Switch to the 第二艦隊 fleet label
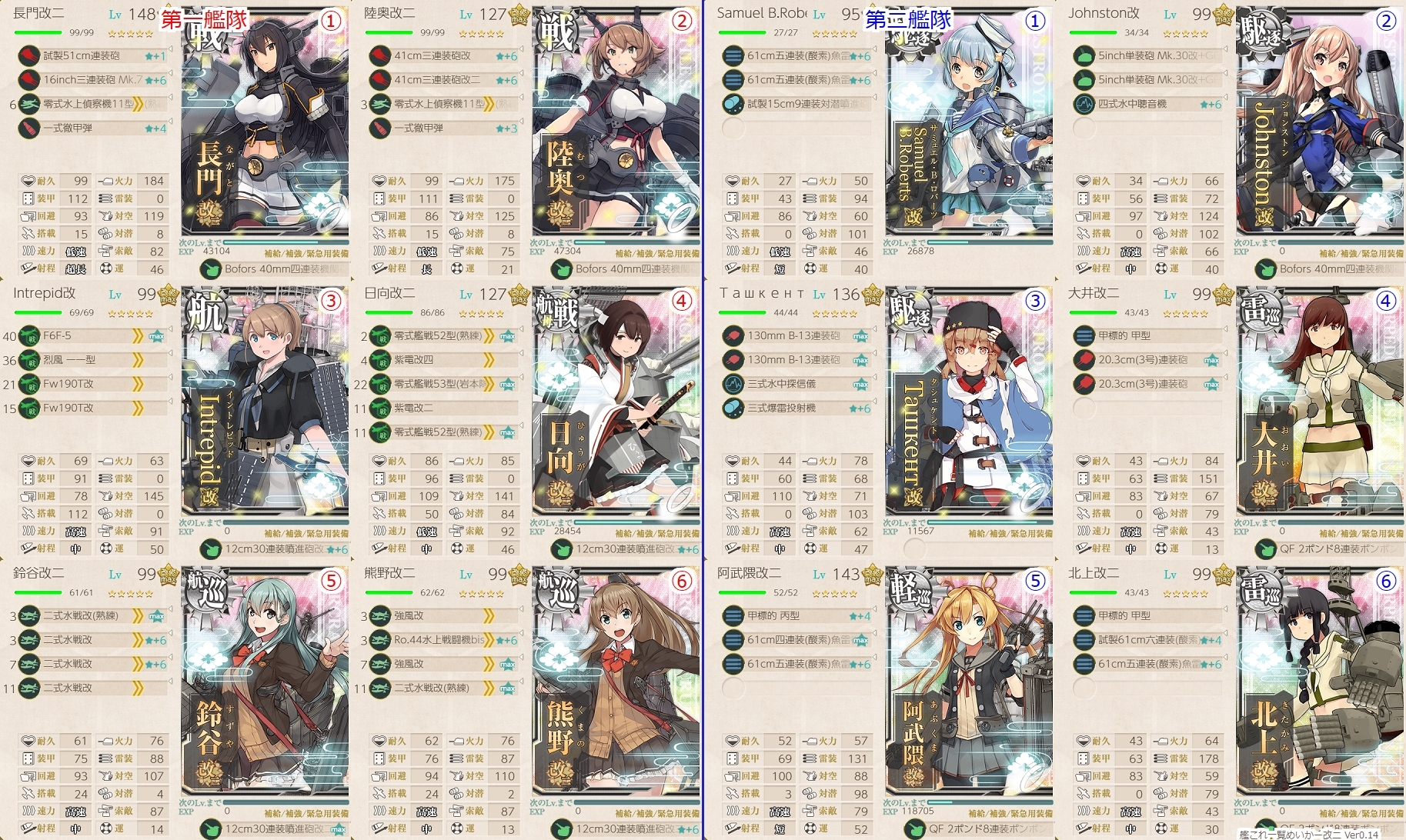 click(x=908, y=20)
